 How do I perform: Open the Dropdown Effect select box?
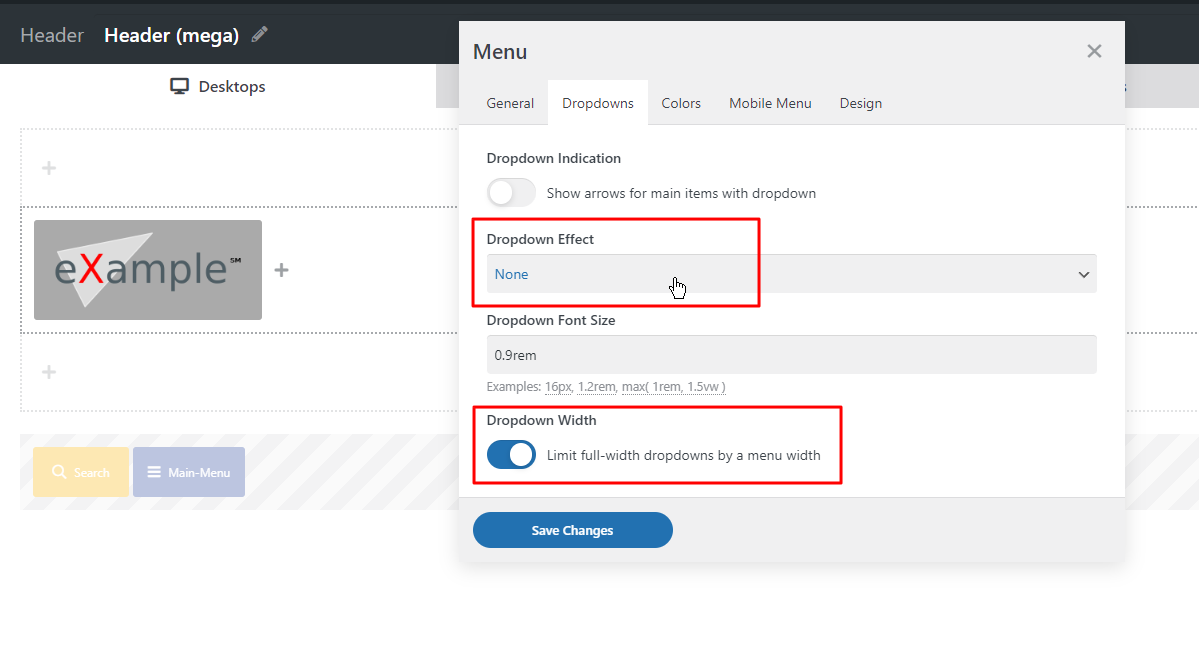pyautogui.click(x=791, y=274)
